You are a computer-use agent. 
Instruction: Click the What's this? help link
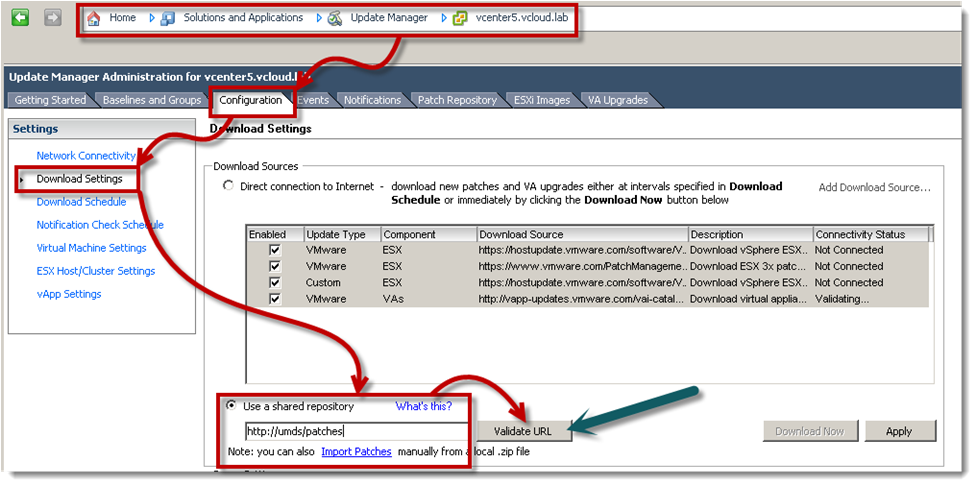pos(424,406)
